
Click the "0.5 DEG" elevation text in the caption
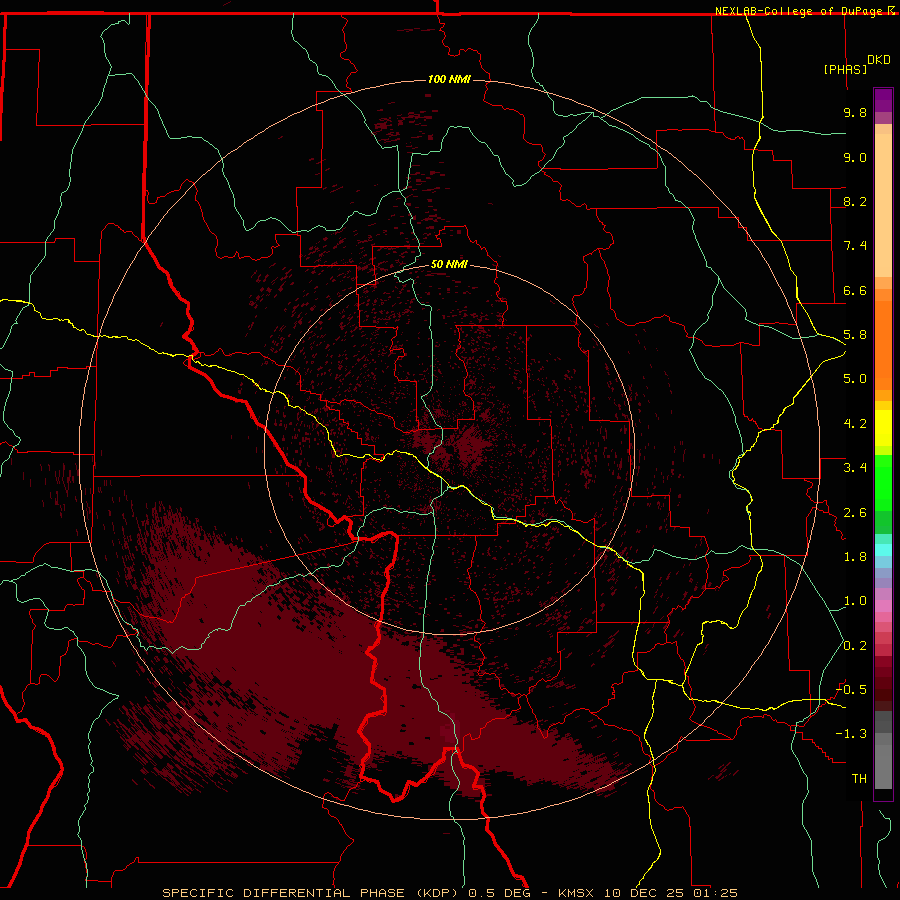pyautogui.click(x=499, y=893)
